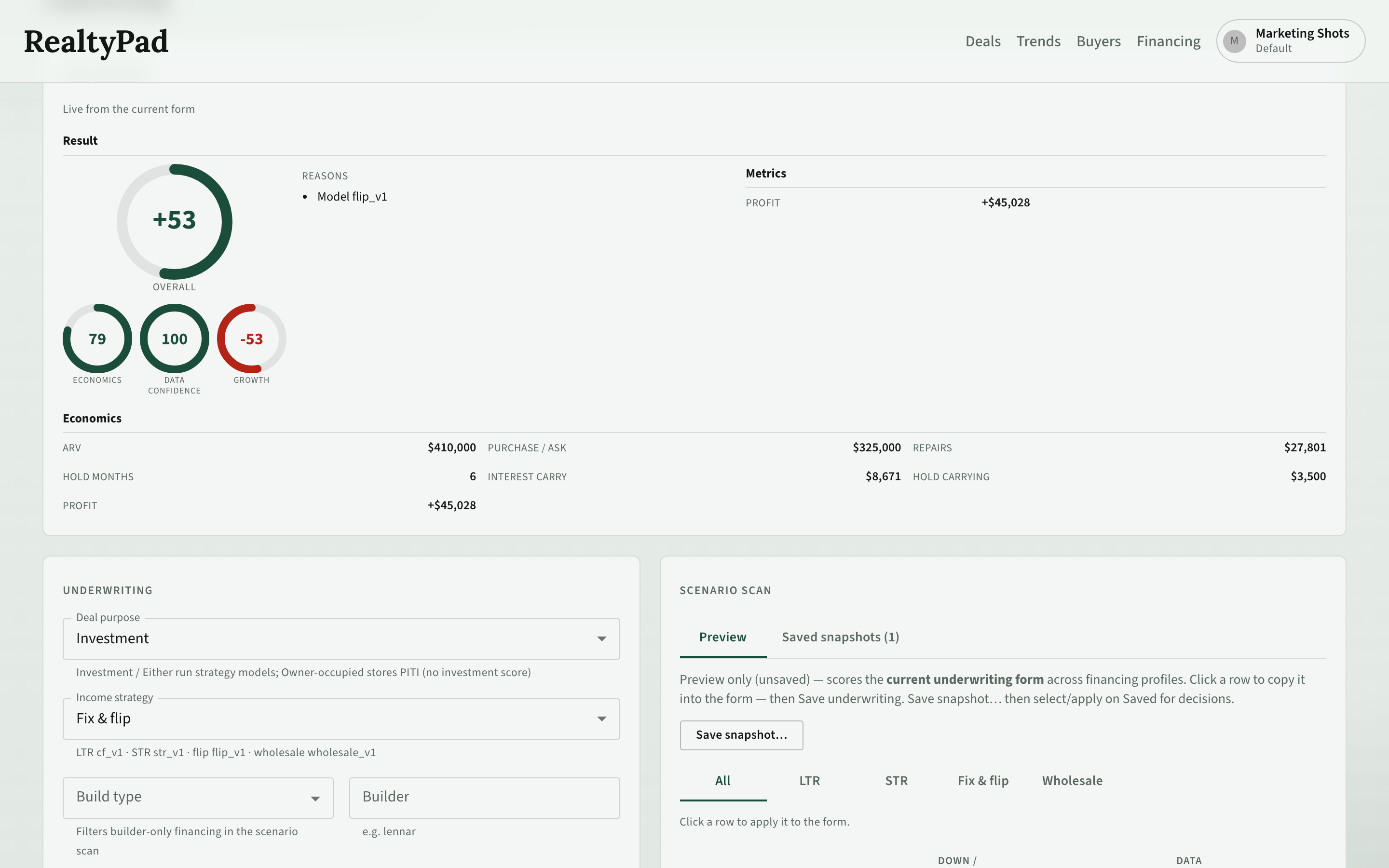This screenshot has width=1389, height=868.
Task: Click the -53 Growth gauge
Action: pos(251,338)
